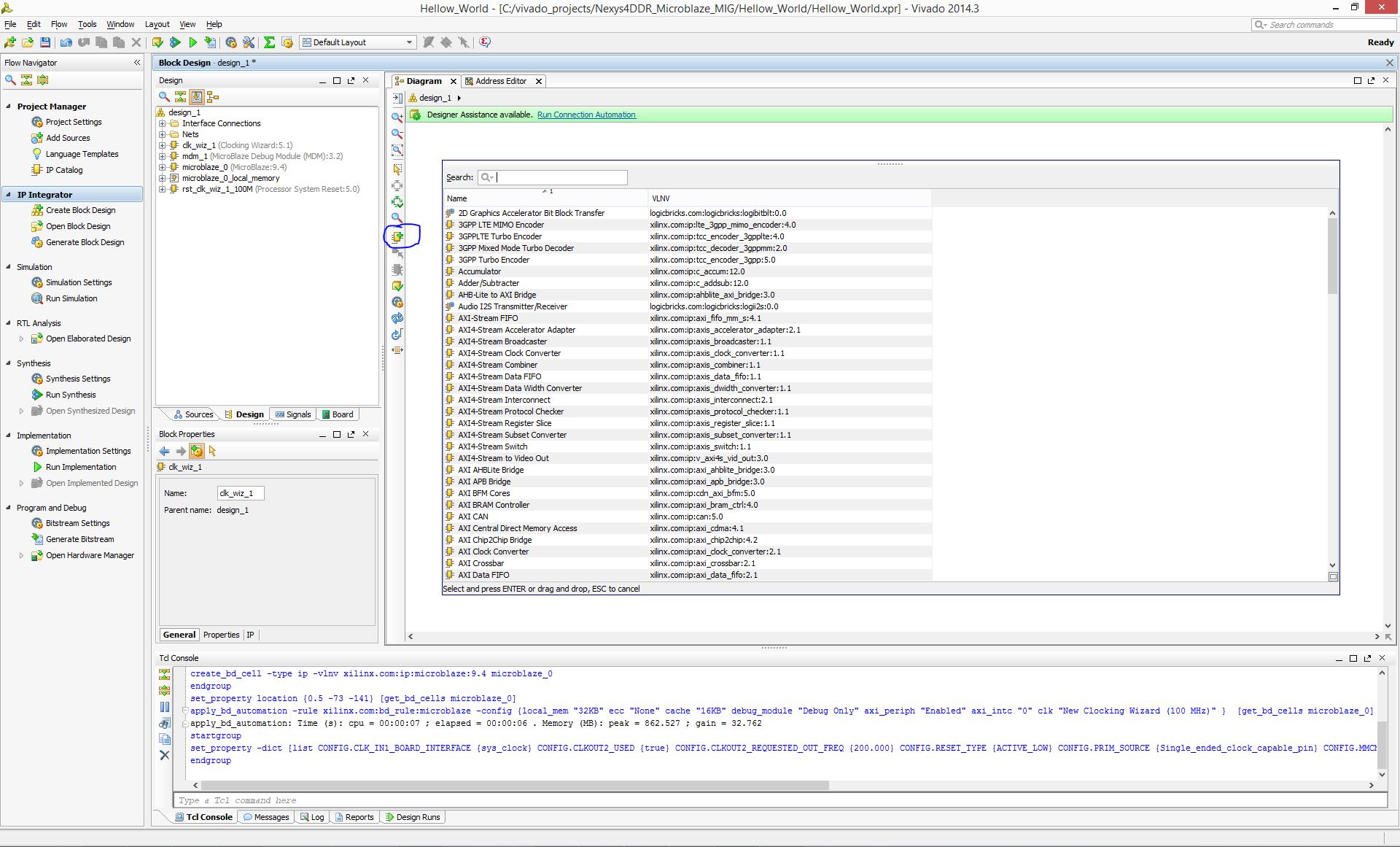Switch to the Messages tab
This screenshot has height=847, width=1400.
(266, 817)
